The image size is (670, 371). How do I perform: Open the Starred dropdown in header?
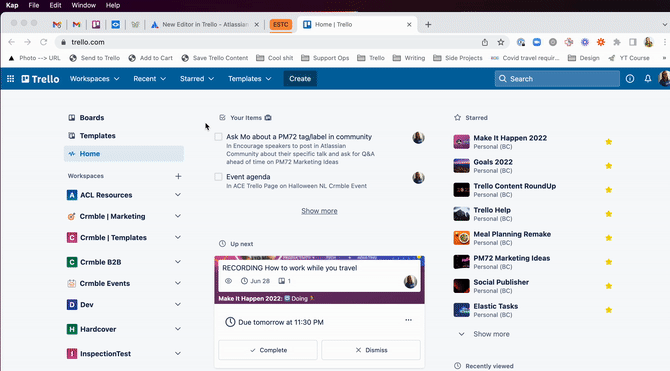tap(197, 79)
